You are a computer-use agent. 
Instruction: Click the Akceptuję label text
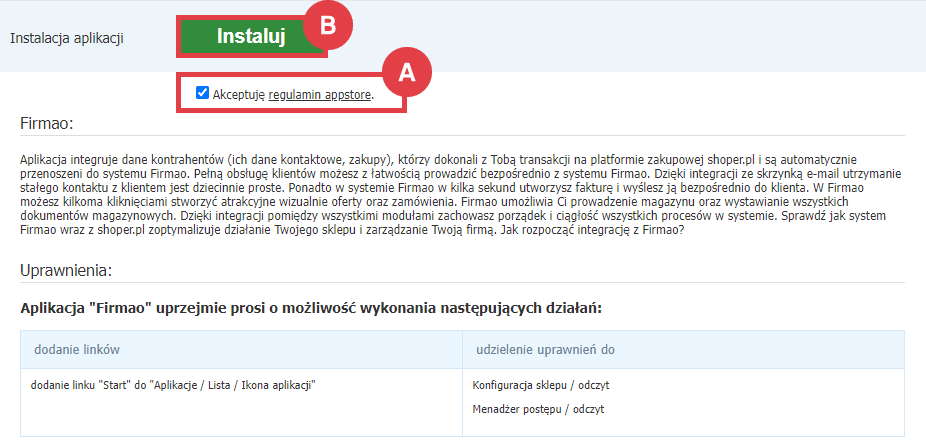point(239,95)
